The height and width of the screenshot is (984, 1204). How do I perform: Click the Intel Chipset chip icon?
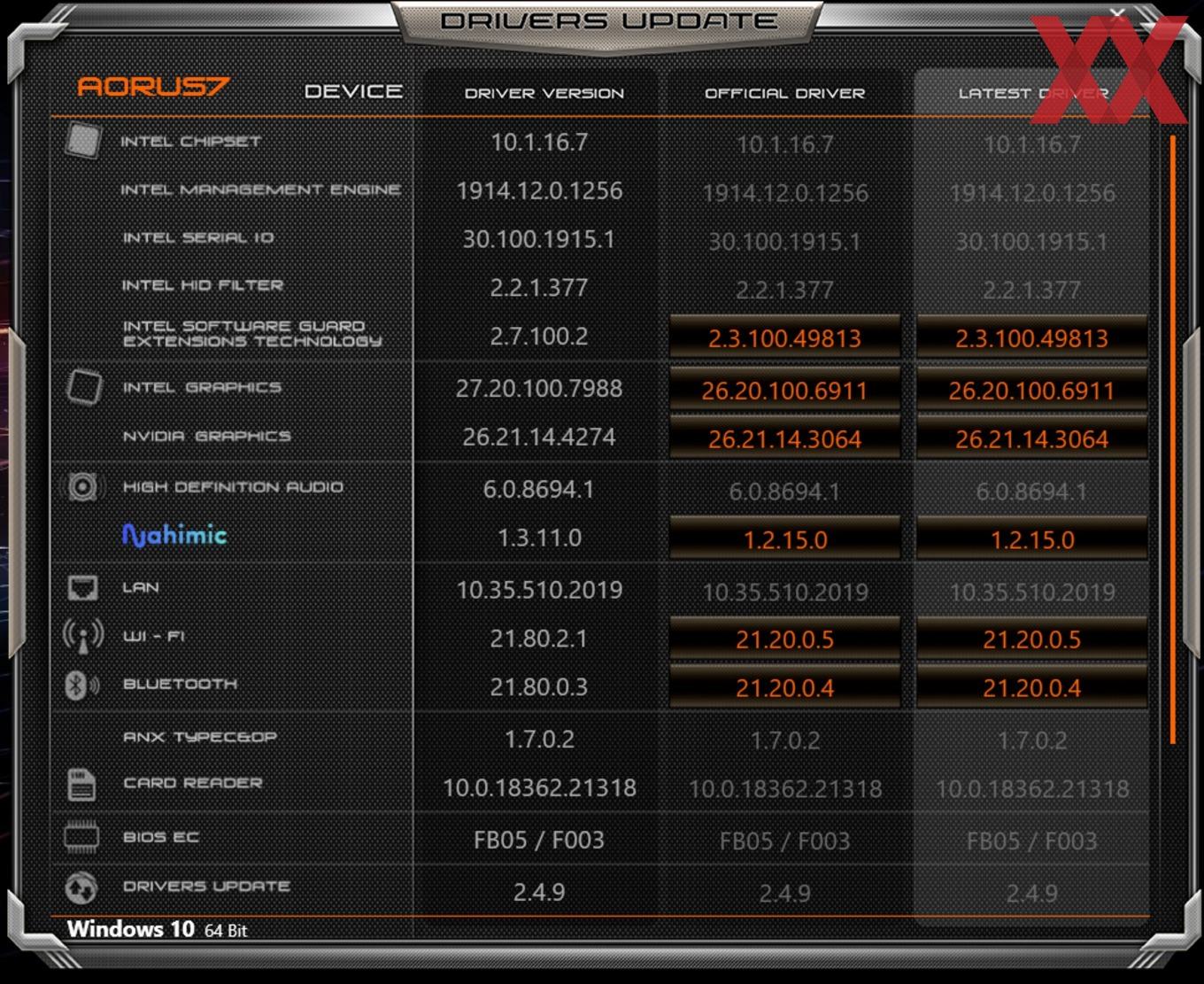tap(83, 141)
